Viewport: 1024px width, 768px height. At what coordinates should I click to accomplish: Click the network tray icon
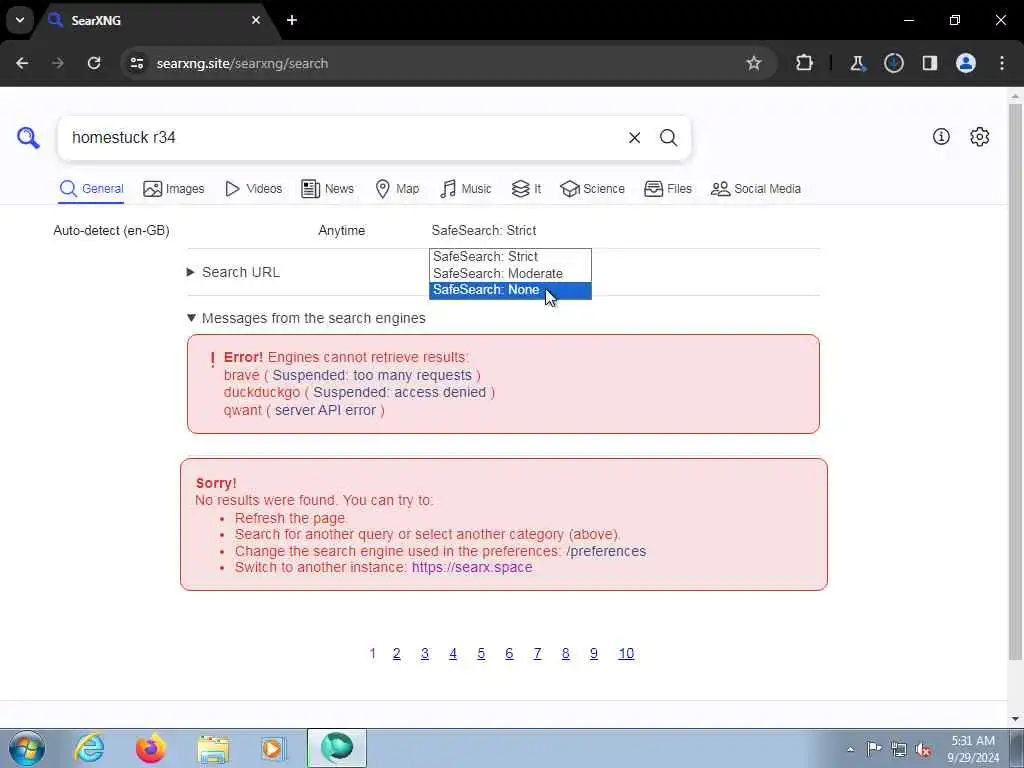tap(899, 749)
